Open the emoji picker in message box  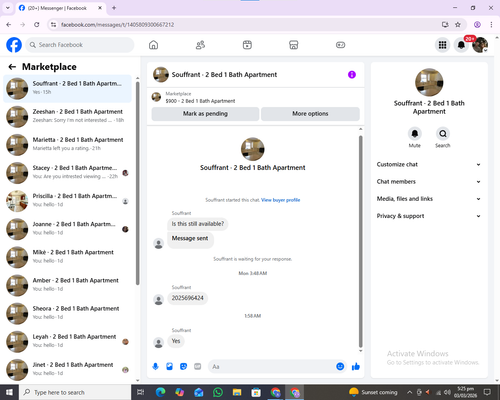click(x=340, y=367)
